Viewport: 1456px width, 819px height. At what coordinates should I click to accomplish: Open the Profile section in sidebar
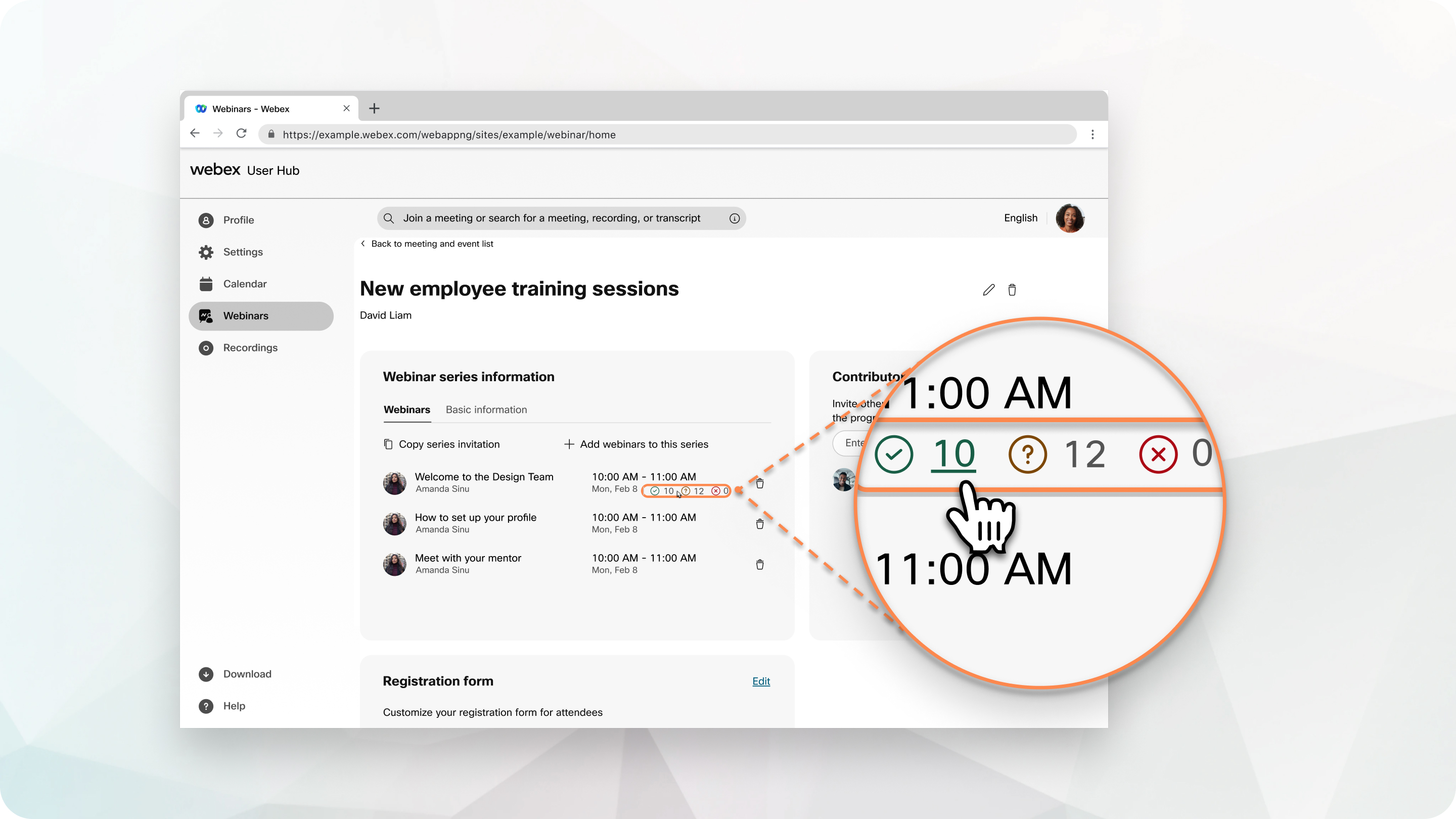click(238, 219)
